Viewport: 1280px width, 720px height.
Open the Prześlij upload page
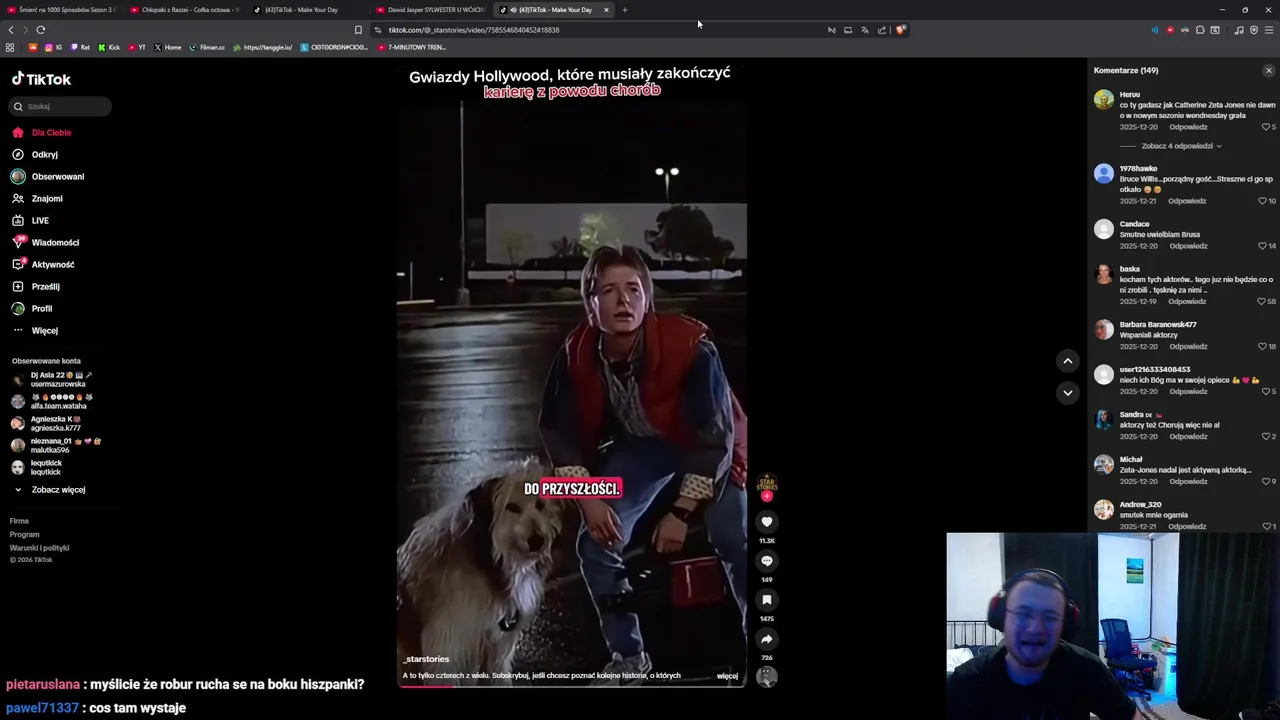pos(36,287)
